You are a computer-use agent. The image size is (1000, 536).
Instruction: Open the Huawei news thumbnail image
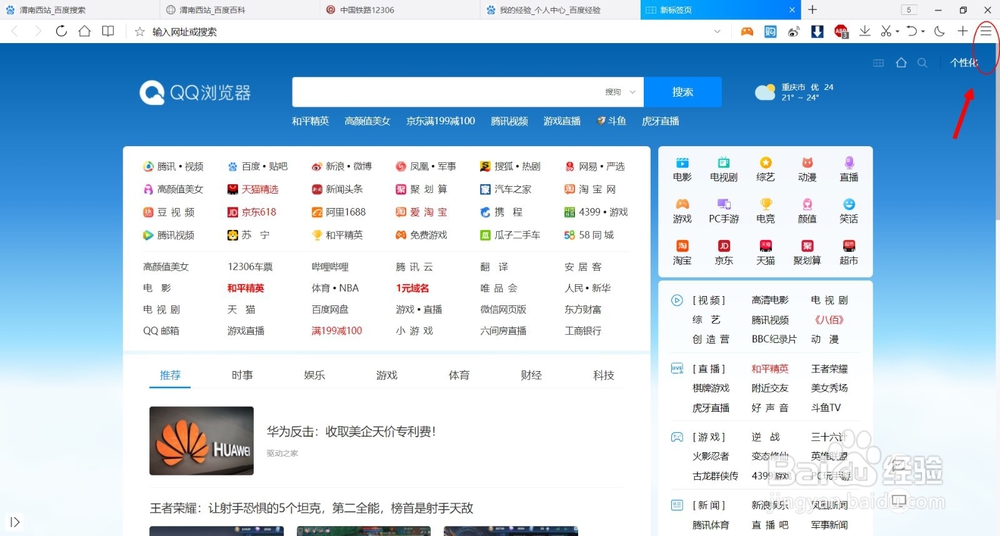point(202,441)
